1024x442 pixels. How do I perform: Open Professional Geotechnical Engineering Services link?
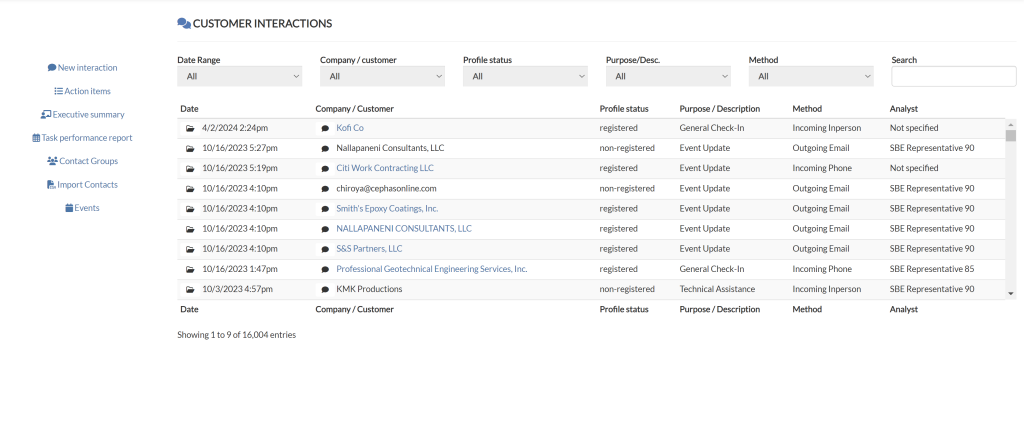(x=431, y=269)
